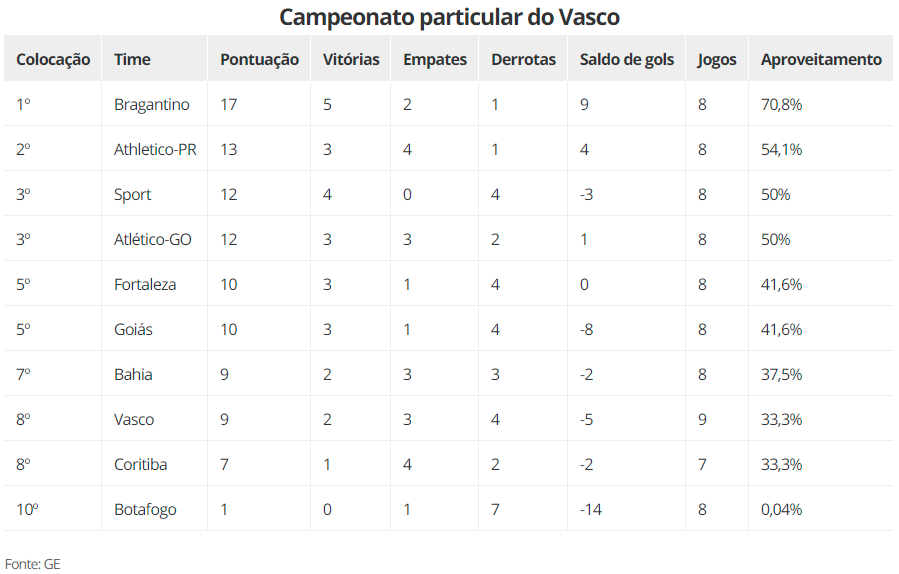This screenshot has height=574, width=899.
Task: Click the Derrotas column header
Action: [523, 59]
